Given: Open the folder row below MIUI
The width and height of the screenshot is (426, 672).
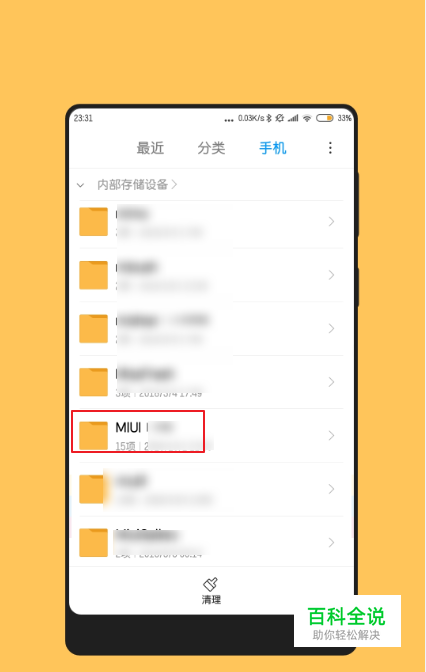Looking at the screenshot, I should 211,489.
